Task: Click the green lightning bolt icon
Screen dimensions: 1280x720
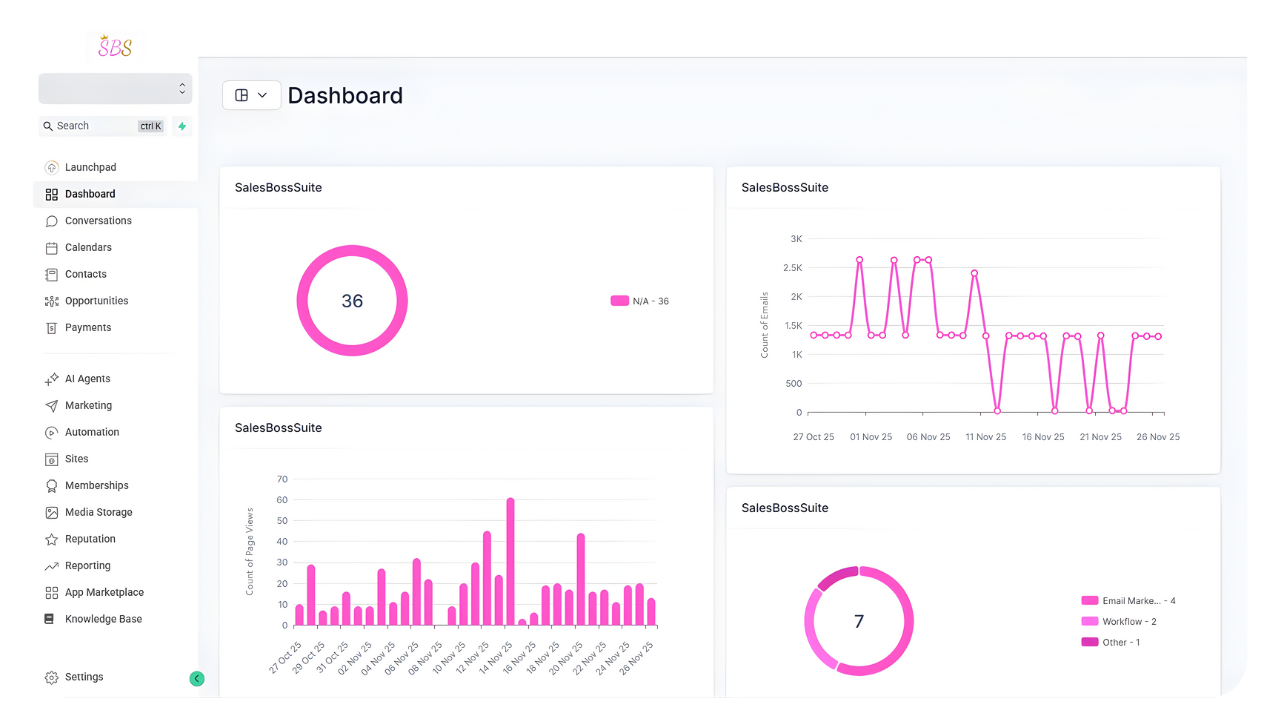Action: tap(182, 126)
